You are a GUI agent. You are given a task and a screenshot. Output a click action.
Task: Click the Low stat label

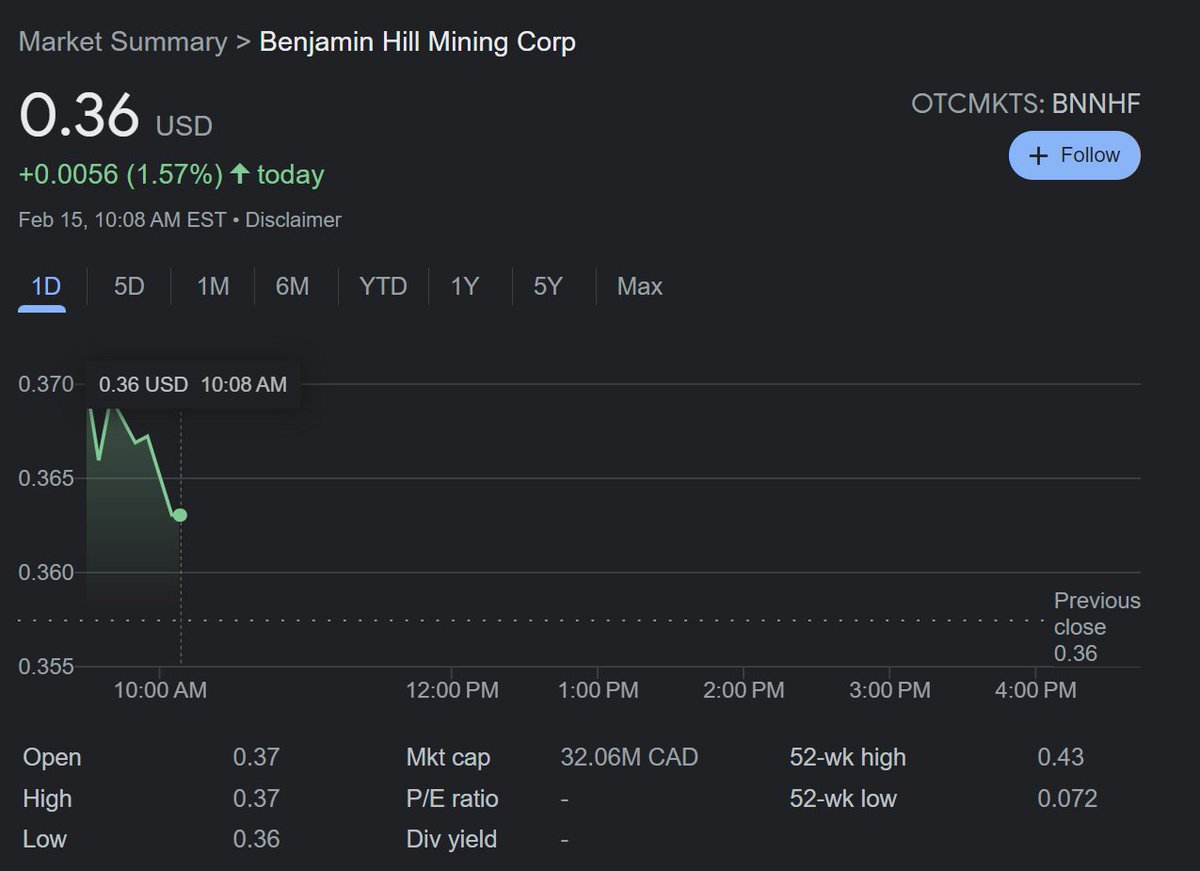click(44, 839)
